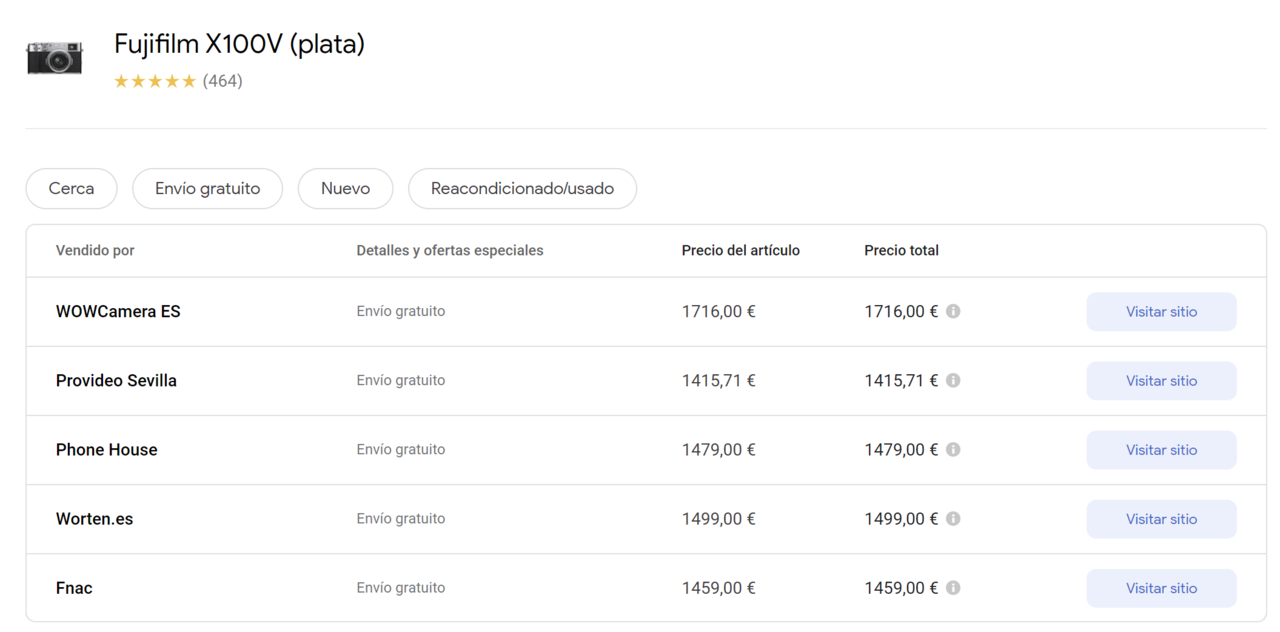The height and width of the screenshot is (632, 1280).
Task: Click the Precio del artículo column header
Action: tap(741, 250)
